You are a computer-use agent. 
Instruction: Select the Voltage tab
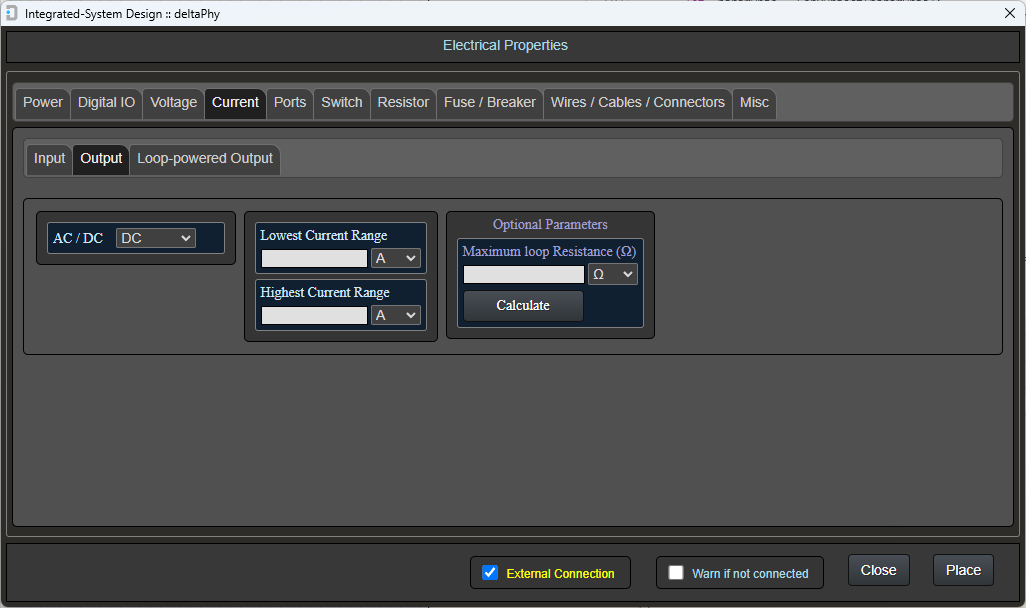click(174, 103)
